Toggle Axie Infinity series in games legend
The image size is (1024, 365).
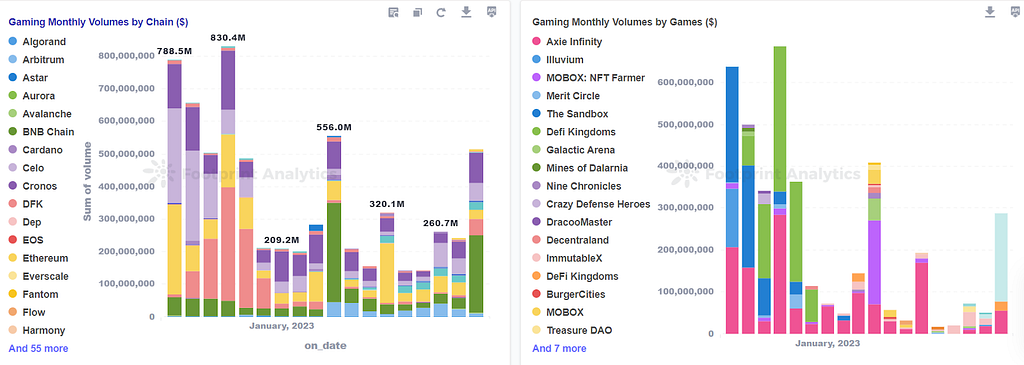(x=567, y=42)
